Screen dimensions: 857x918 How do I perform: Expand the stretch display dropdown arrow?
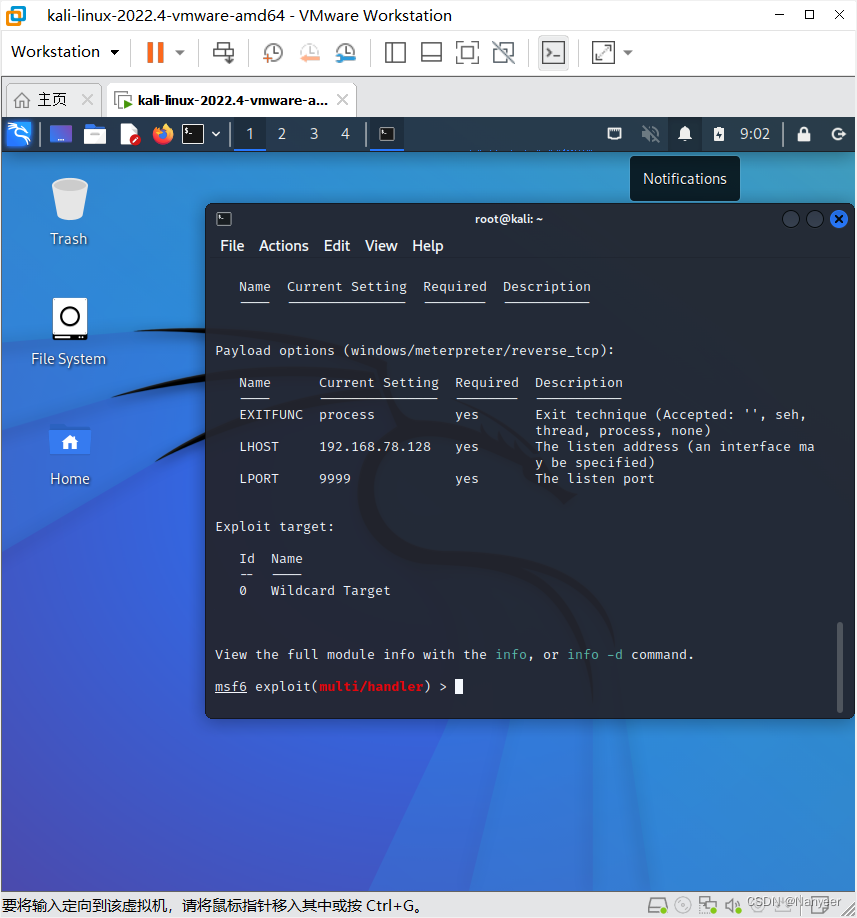(x=628, y=52)
